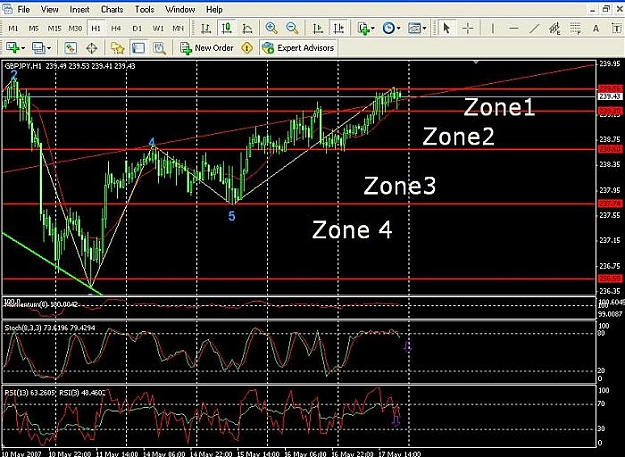Screen dimensions: 625x457
Task: Open the Tools menu
Action: [144, 9]
